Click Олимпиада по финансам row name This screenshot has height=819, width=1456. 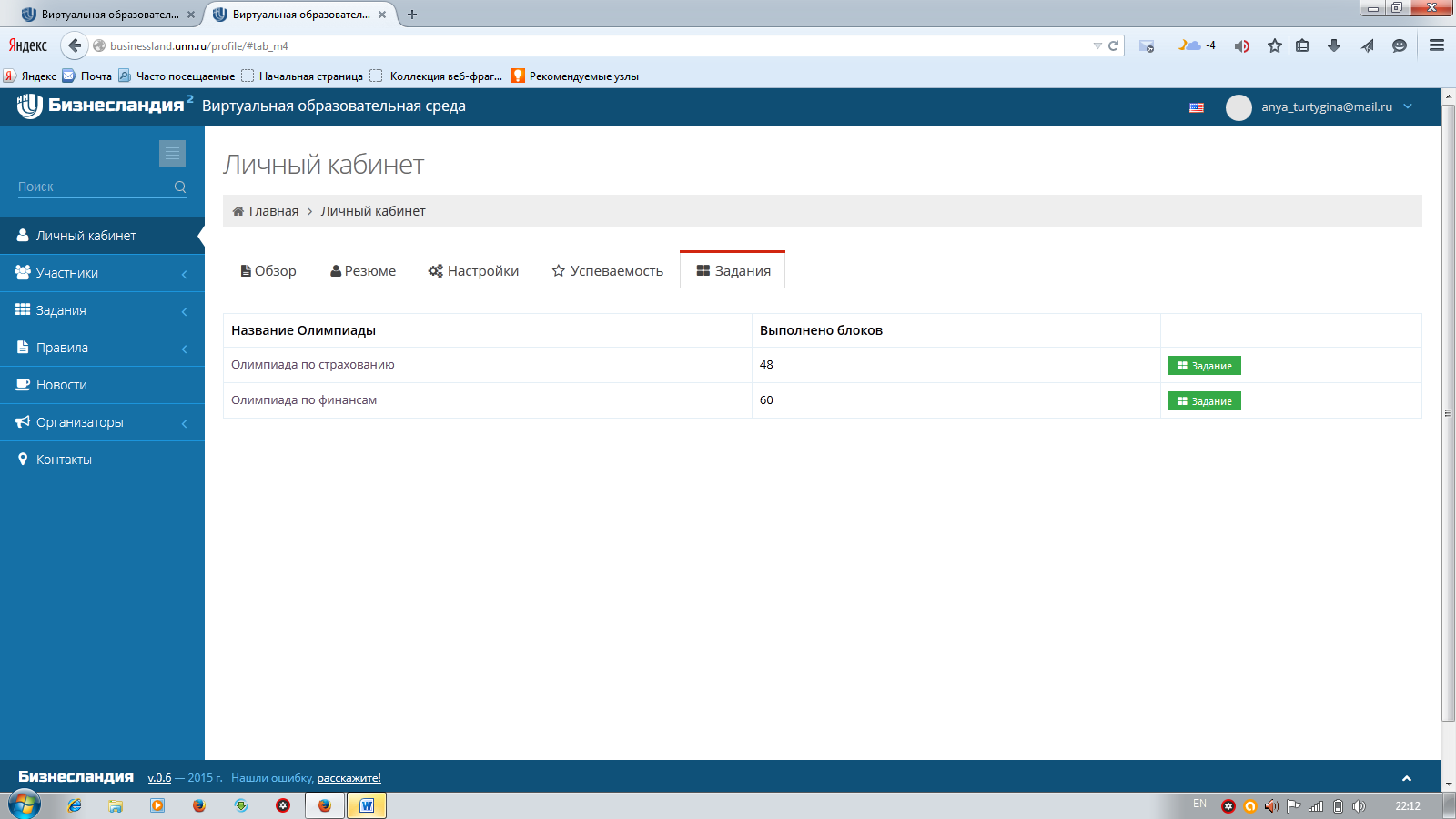[x=304, y=400]
